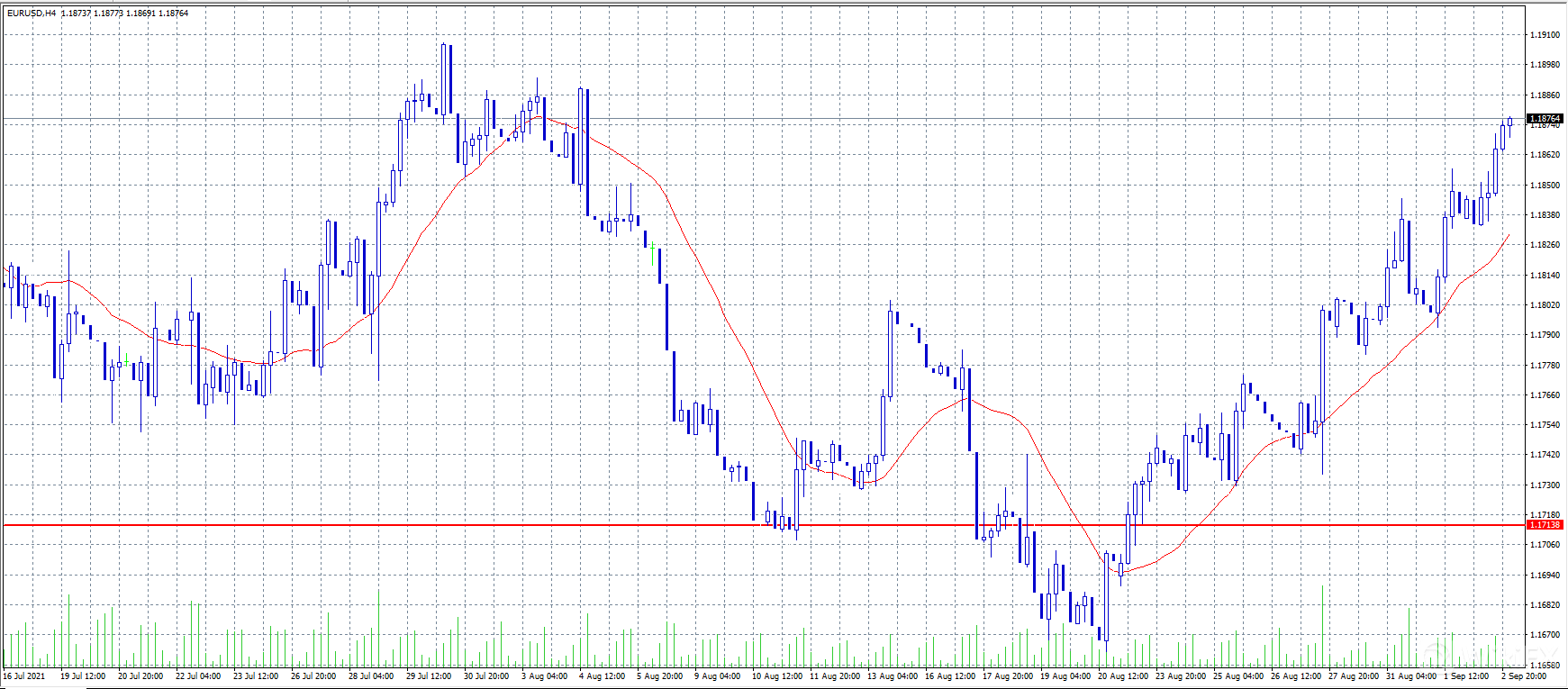Click the 5 Aug 20:00 time label
1568x689 pixels.
[x=659, y=676]
